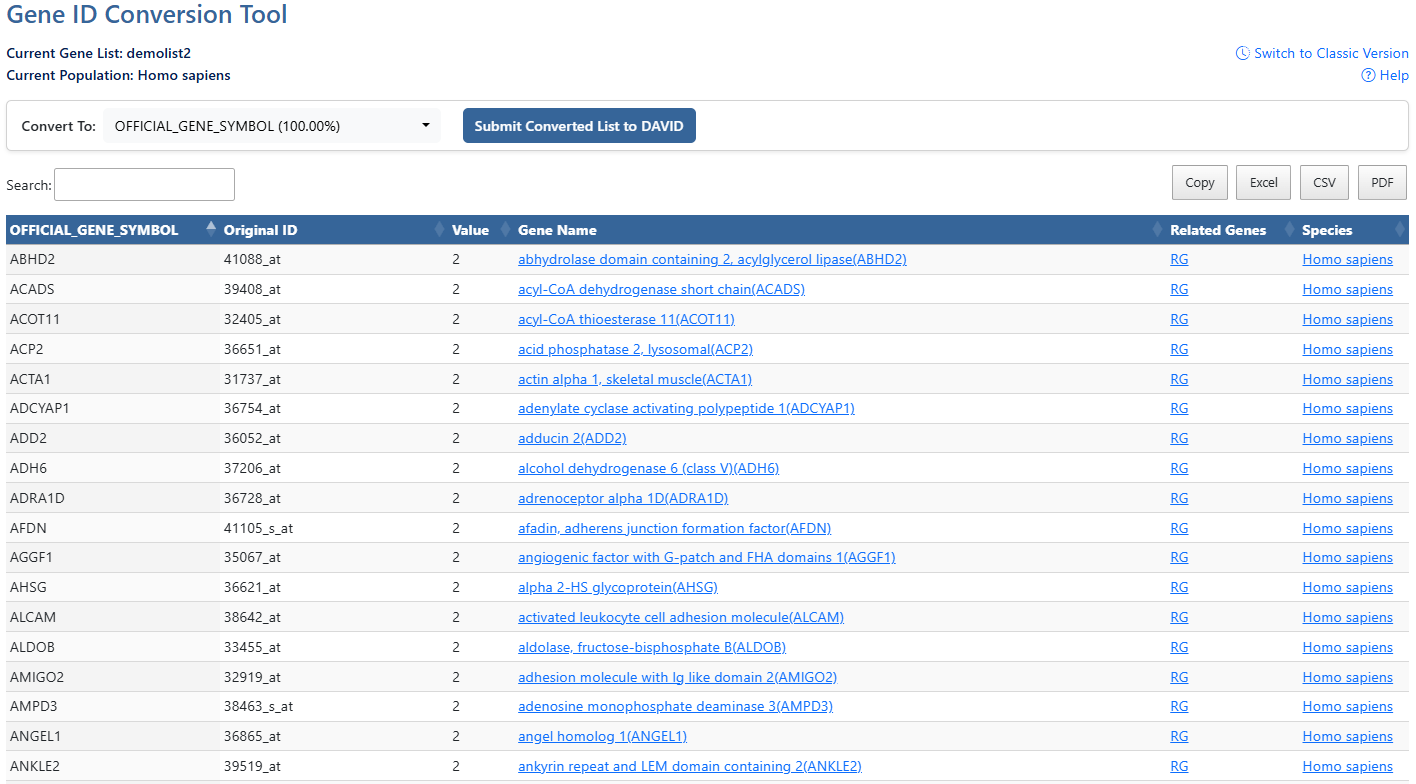Click the adducin 2(ADD2) gene name link
The image size is (1416, 784).
coord(572,438)
